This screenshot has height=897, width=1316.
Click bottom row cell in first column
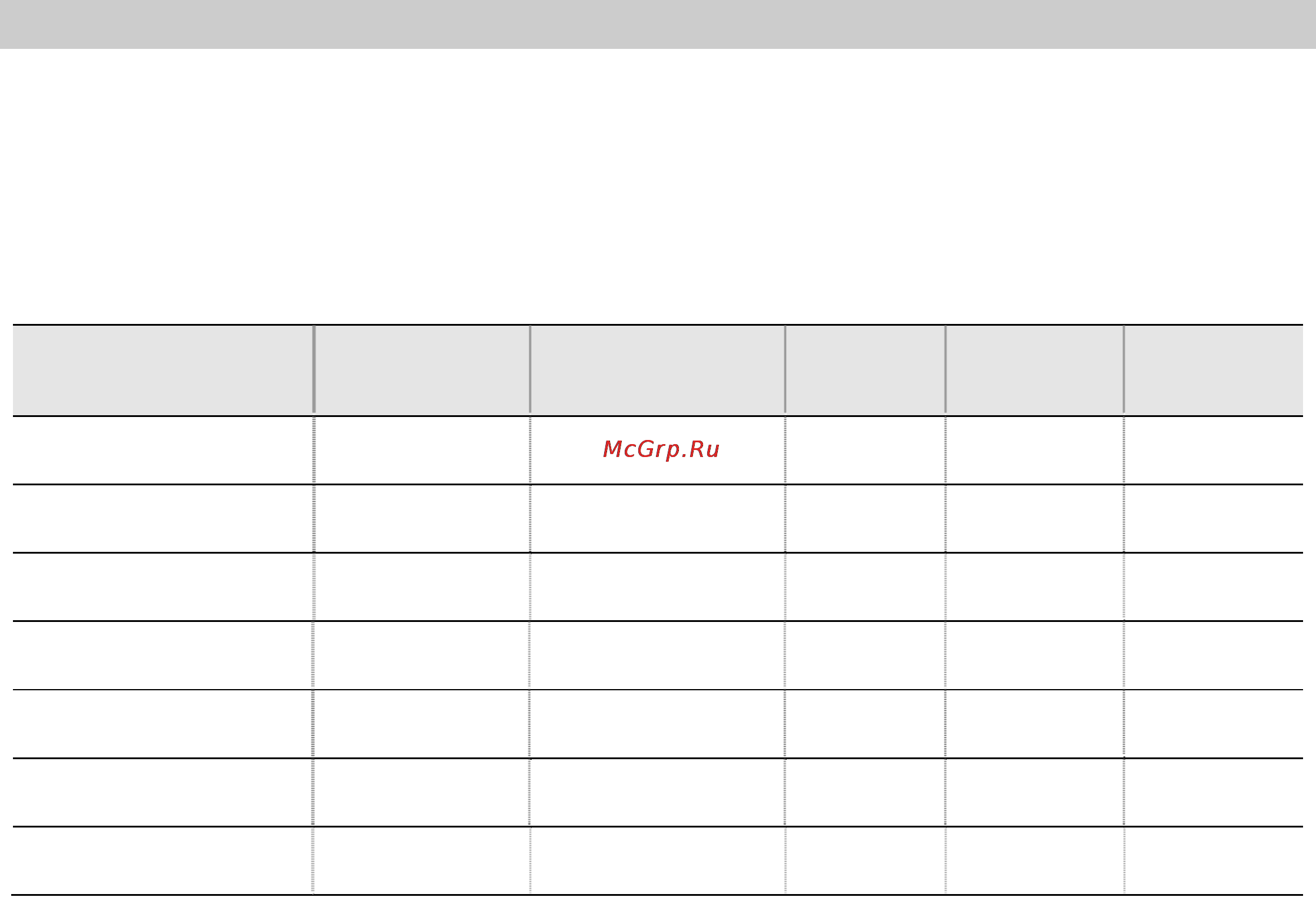tap(163, 860)
